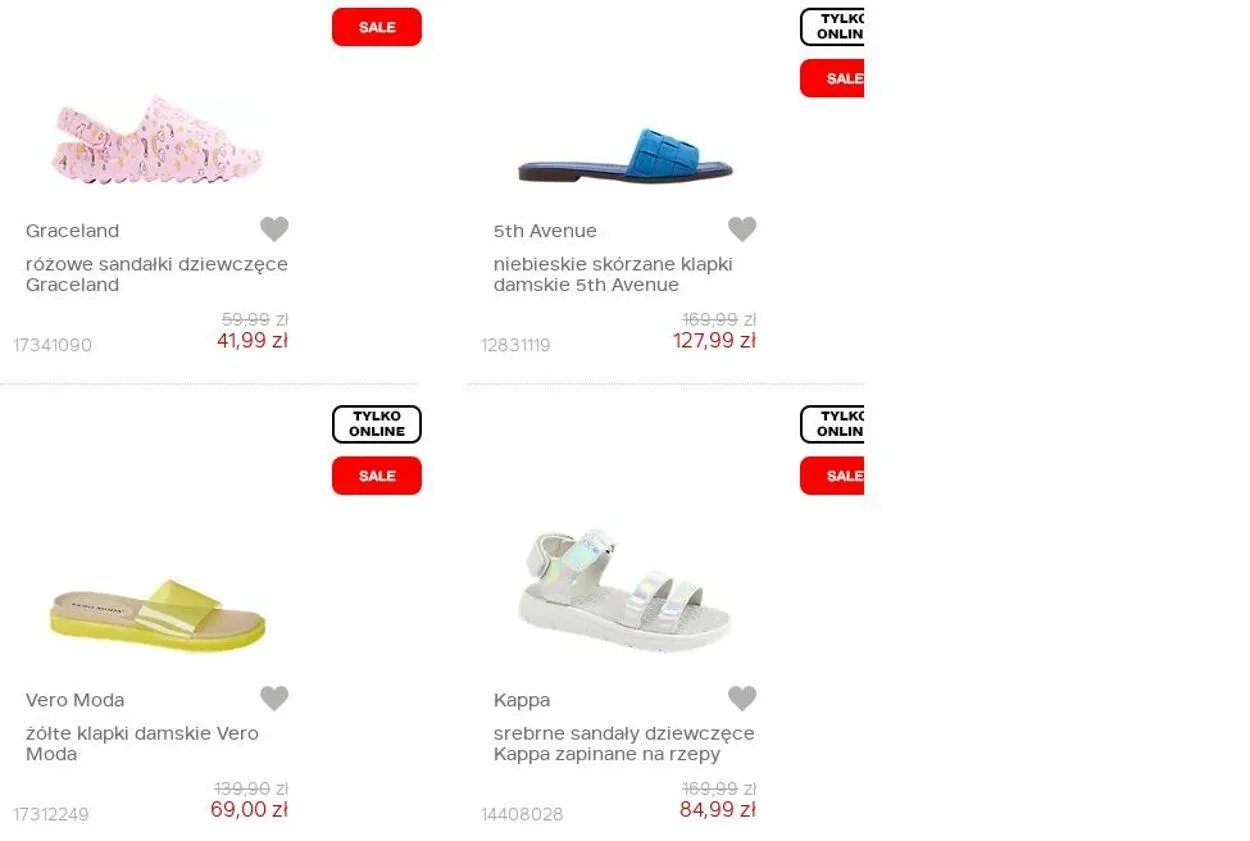
Task: Open the blue 5th Avenue slide photo
Action: [625, 155]
